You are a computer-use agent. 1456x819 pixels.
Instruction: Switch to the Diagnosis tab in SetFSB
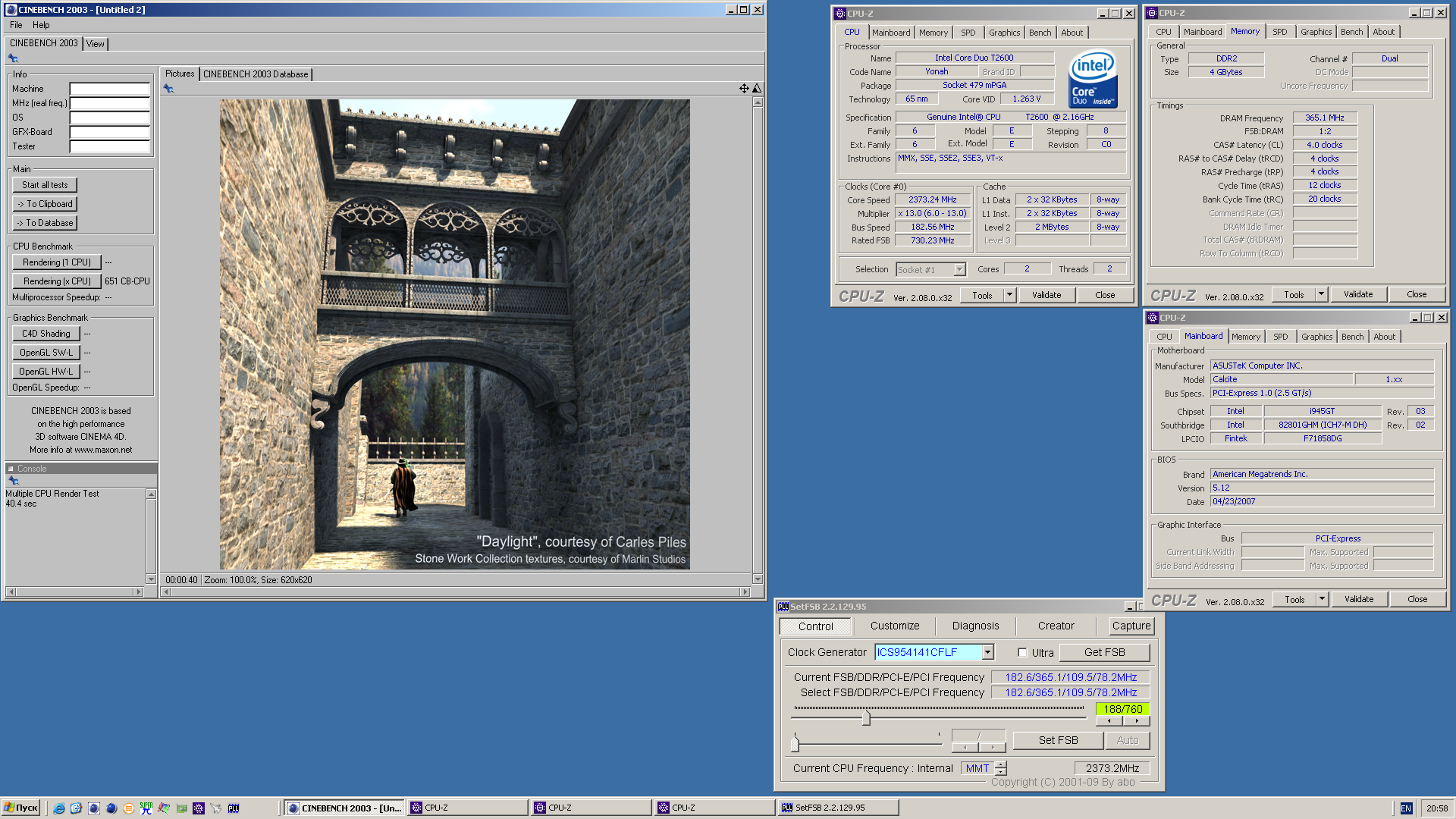(x=975, y=626)
